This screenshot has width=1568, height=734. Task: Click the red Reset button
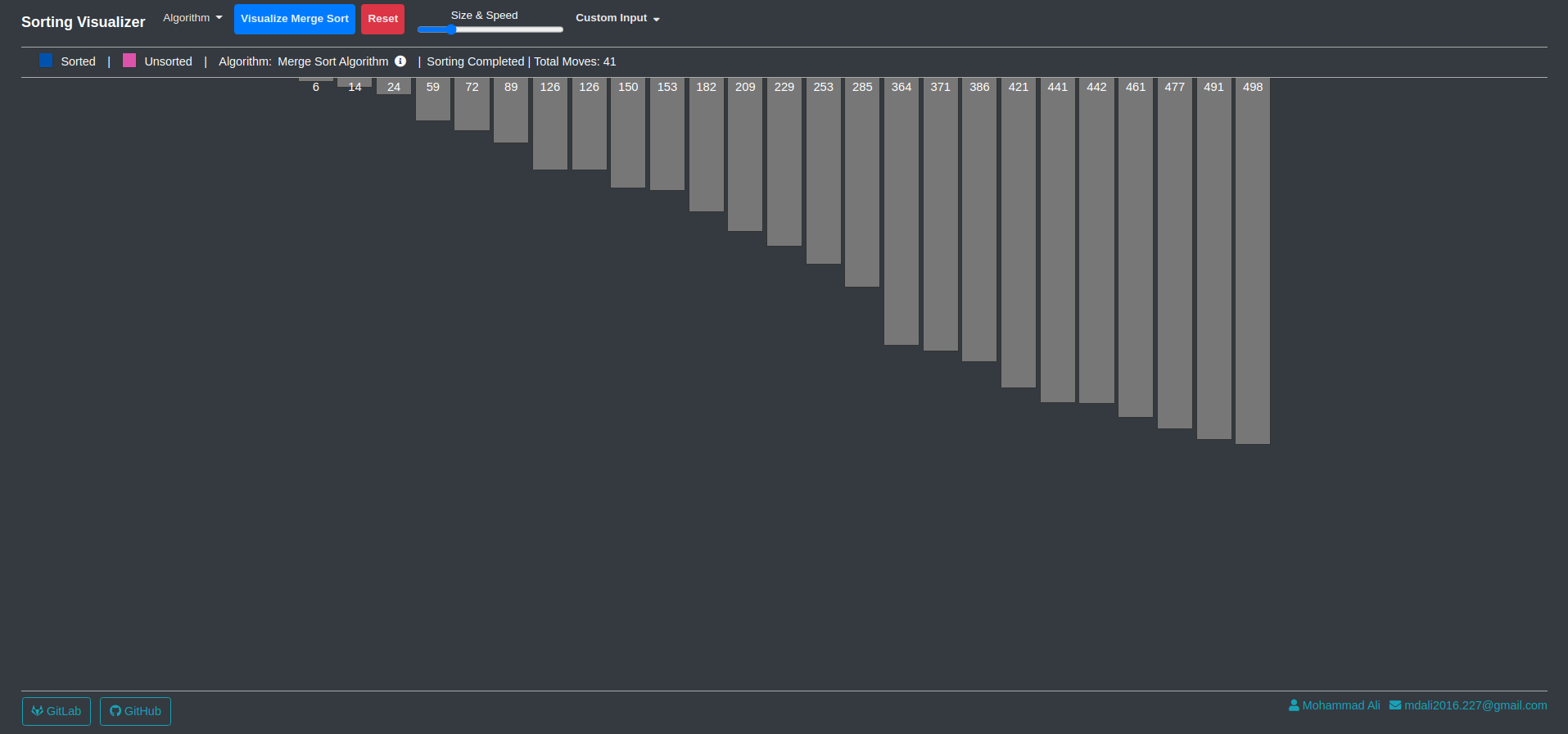point(382,19)
